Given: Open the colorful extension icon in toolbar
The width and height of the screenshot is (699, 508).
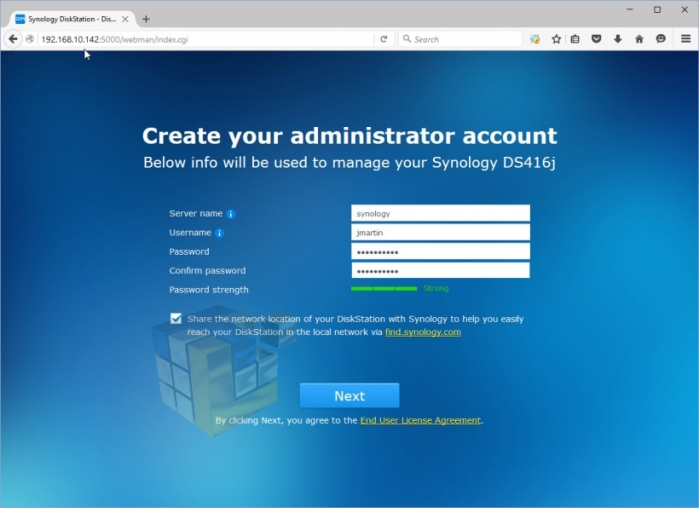Looking at the screenshot, I should pos(535,39).
